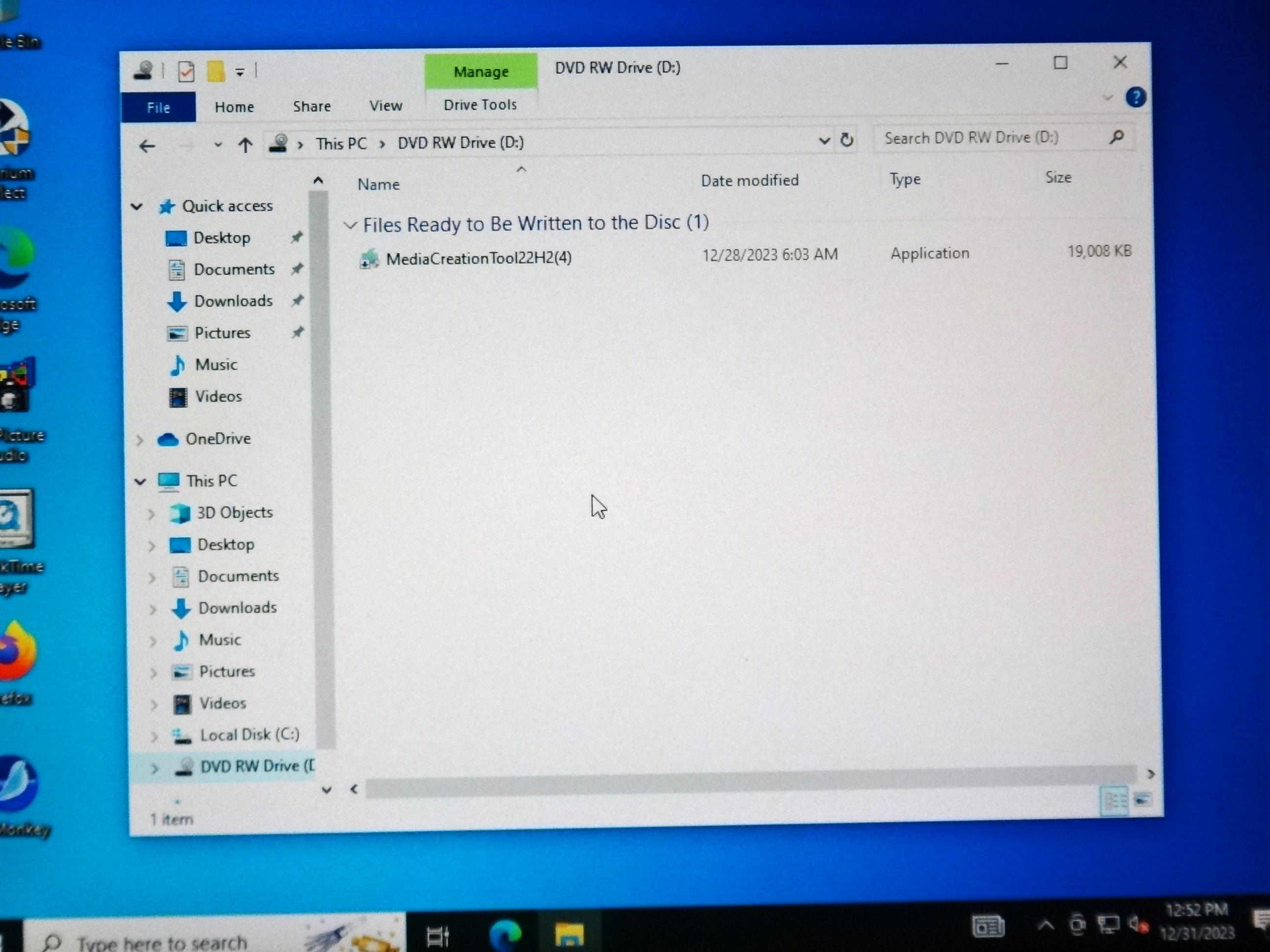Screen dimensions: 1270x952
Task: Select OneDrive in the navigation pane
Action: tap(218, 439)
